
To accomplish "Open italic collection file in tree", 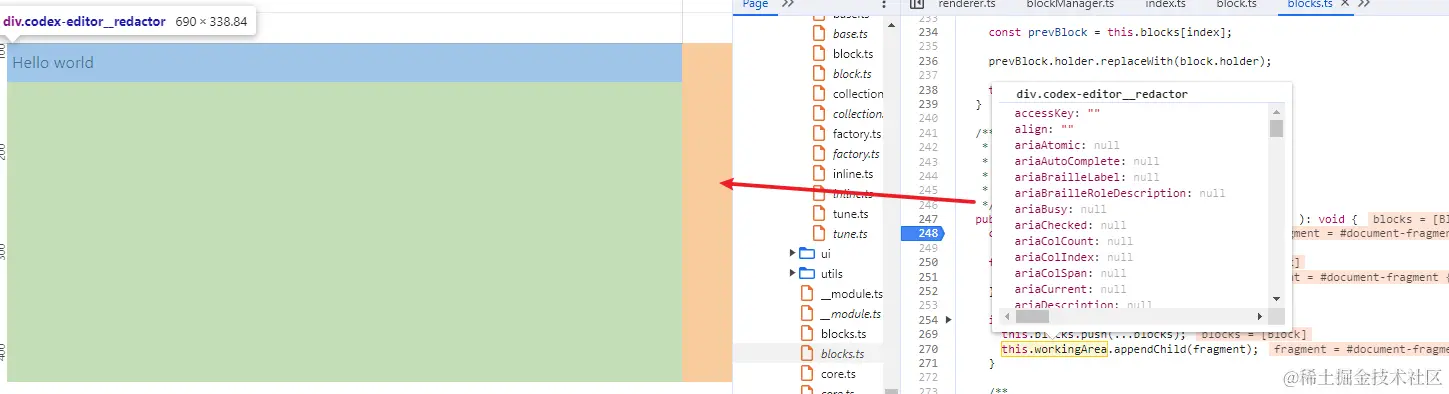I will [x=858, y=114].
